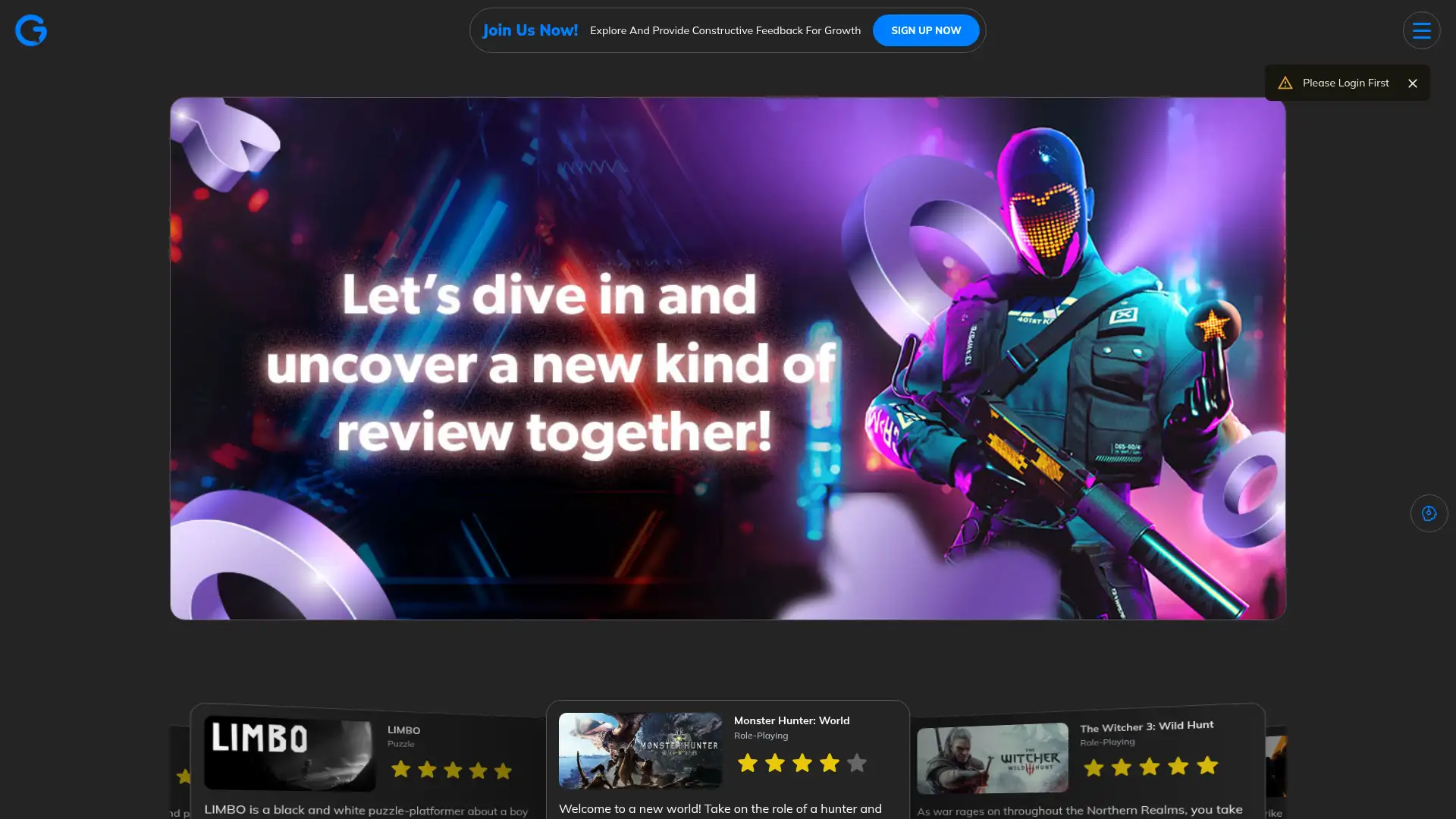This screenshot has height=819, width=1456.
Task: Click the first star in LIMBO's rating
Action: (x=401, y=770)
